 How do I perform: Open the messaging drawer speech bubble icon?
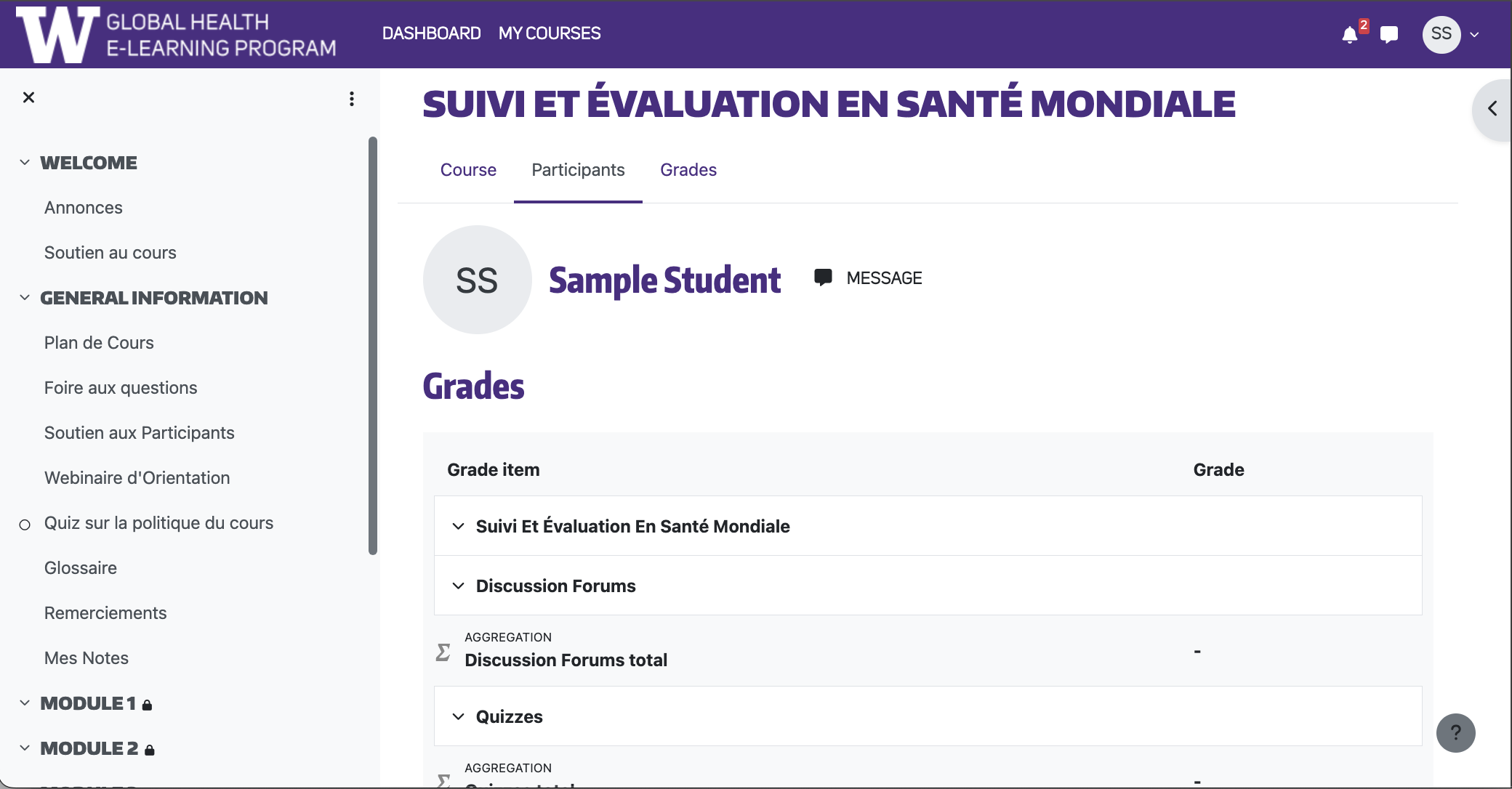(x=1389, y=35)
